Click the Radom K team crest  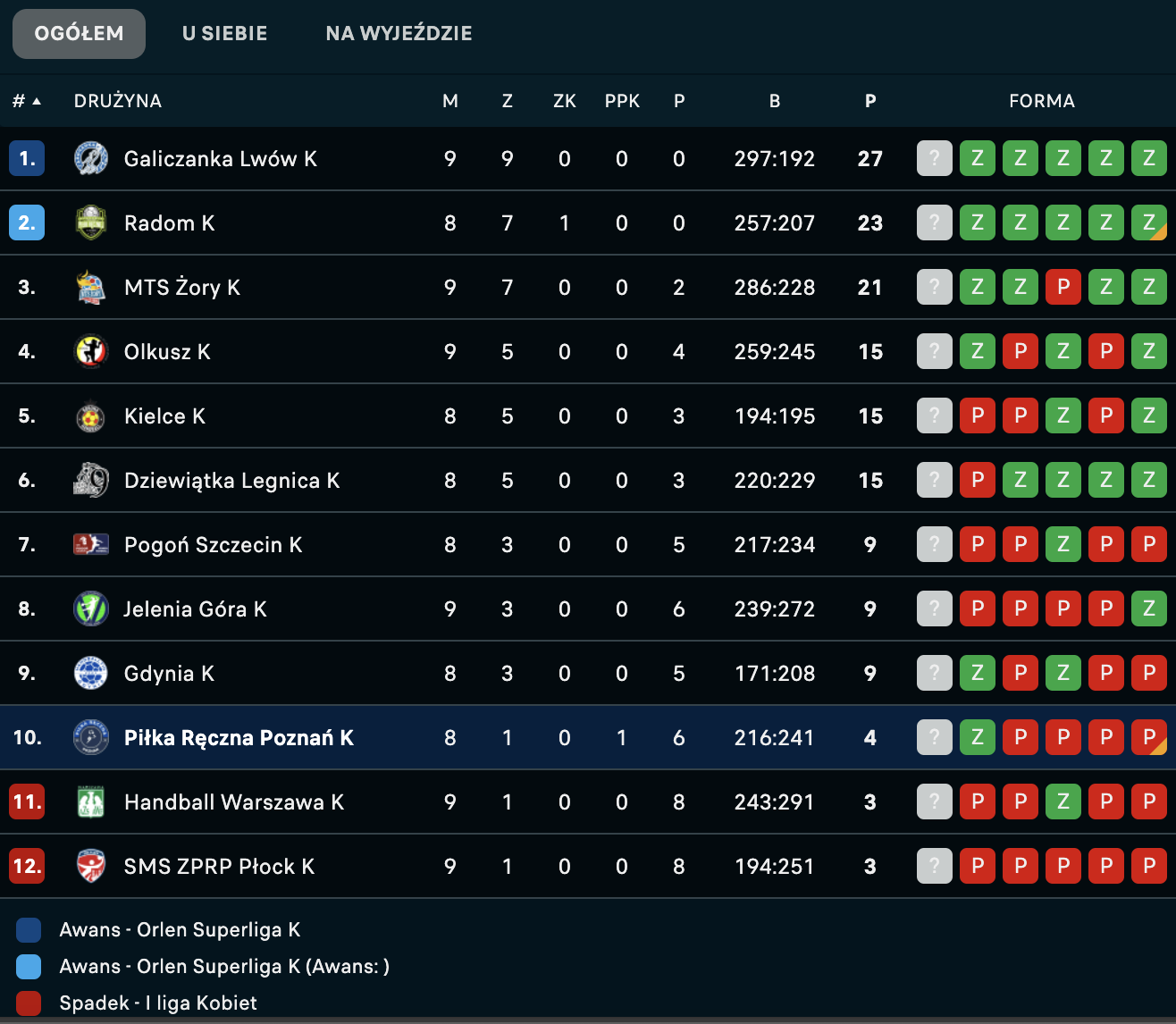(91, 223)
